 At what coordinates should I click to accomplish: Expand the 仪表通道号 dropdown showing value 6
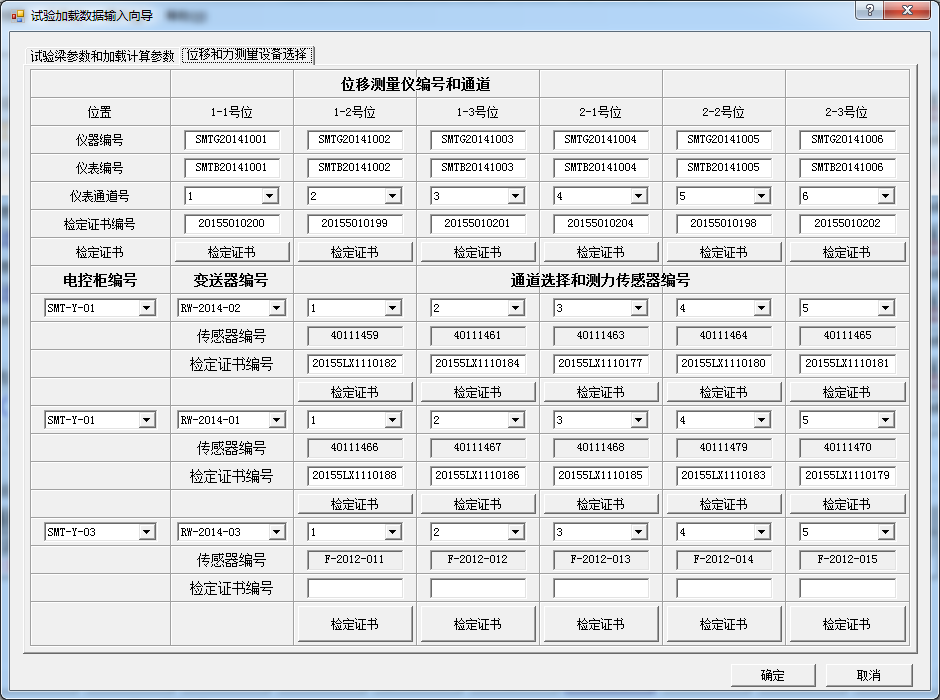[885, 196]
